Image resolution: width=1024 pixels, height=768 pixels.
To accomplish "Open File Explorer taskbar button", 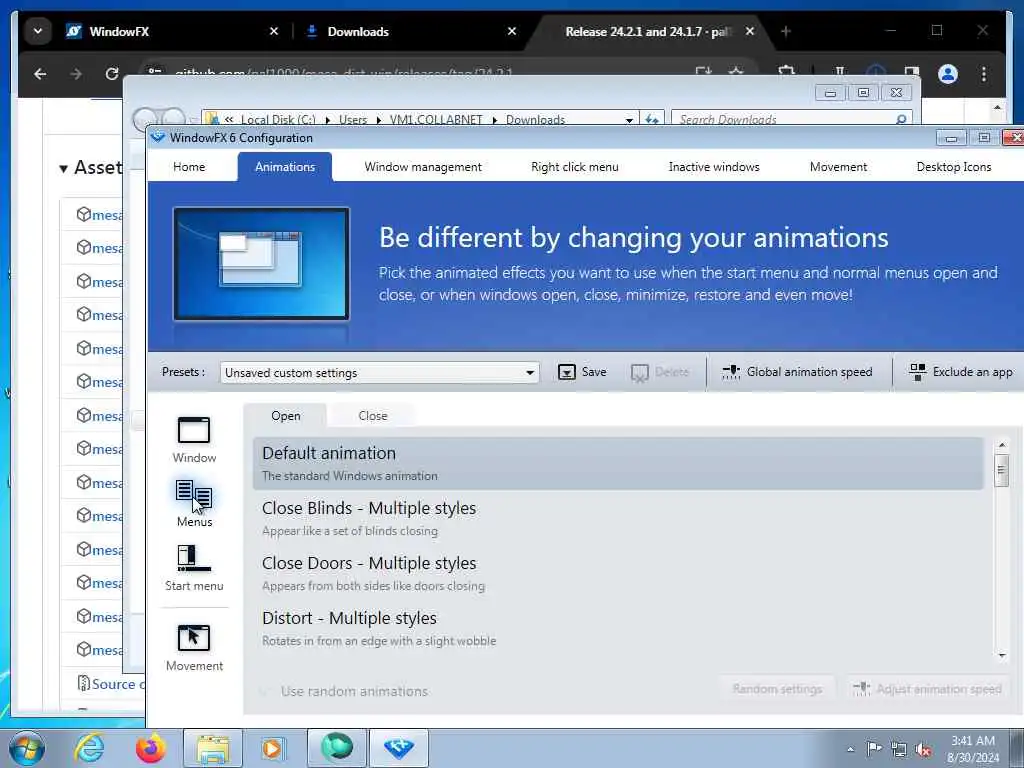I will tap(213, 748).
